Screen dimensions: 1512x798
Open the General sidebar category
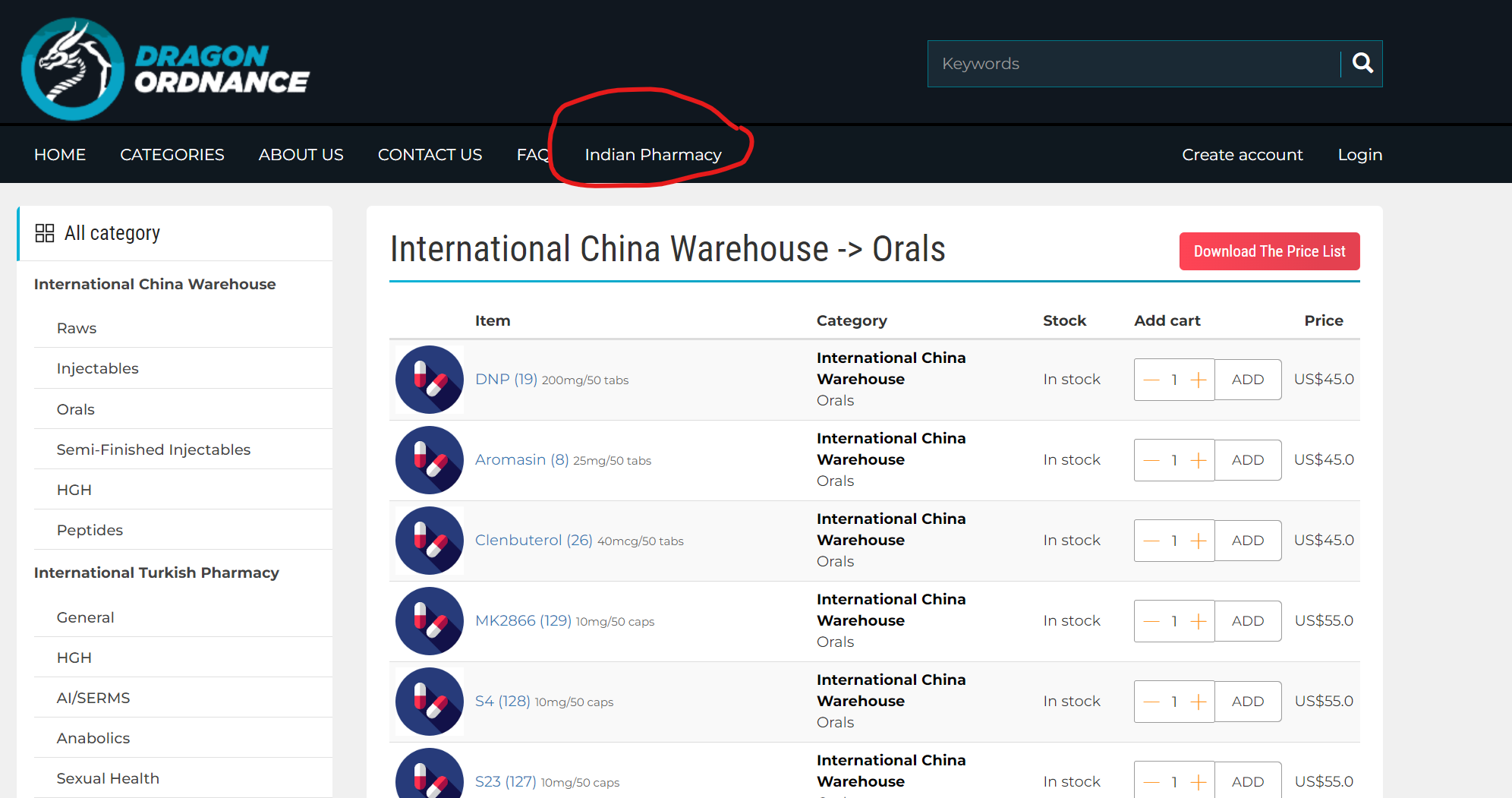tap(86, 617)
